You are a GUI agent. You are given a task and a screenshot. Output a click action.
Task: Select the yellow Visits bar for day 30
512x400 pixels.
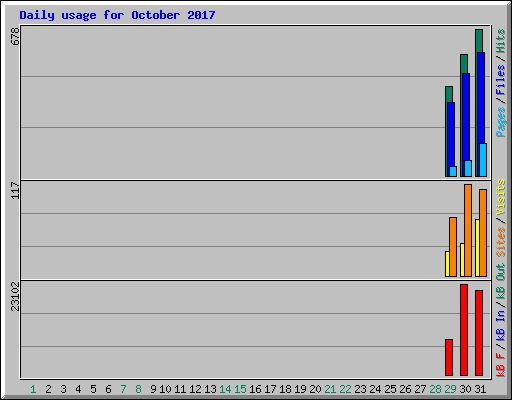(462, 260)
